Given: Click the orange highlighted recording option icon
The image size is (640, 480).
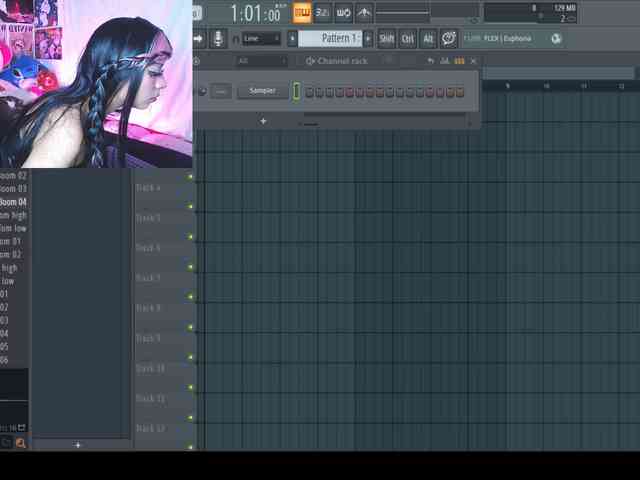Looking at the screenshot, I should (x=302, y=13).
